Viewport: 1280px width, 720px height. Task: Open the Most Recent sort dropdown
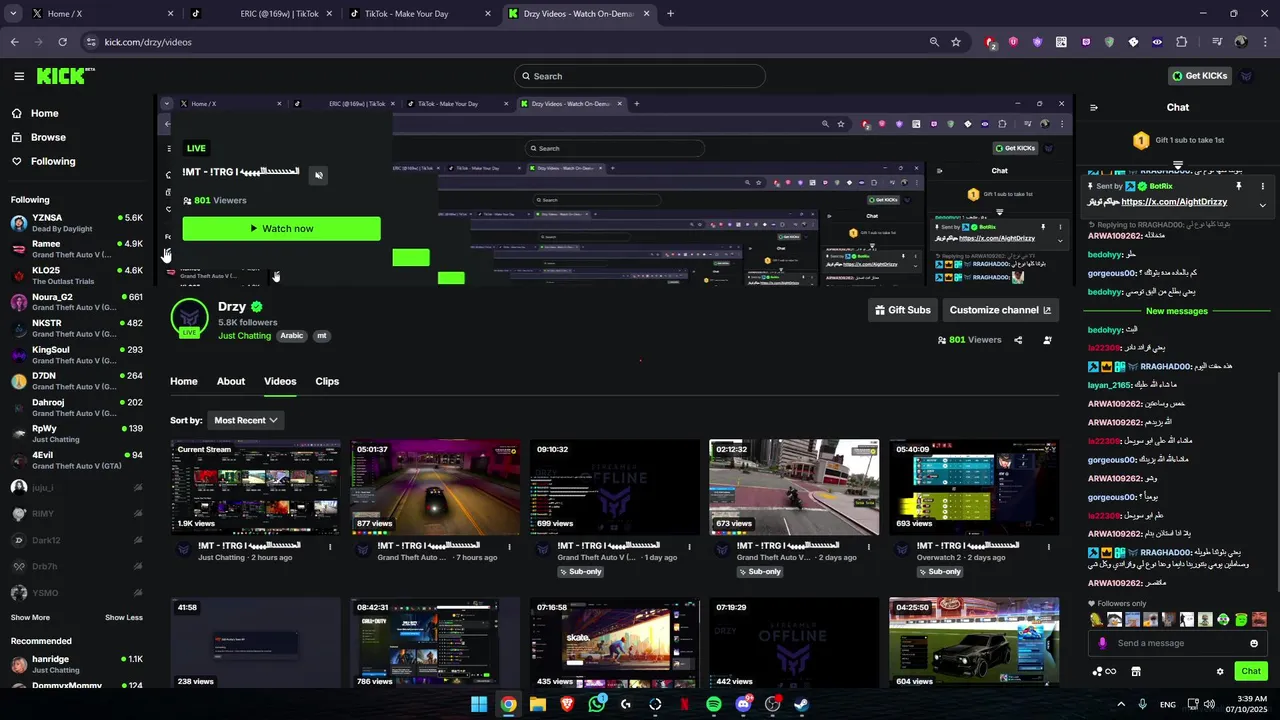245,420
